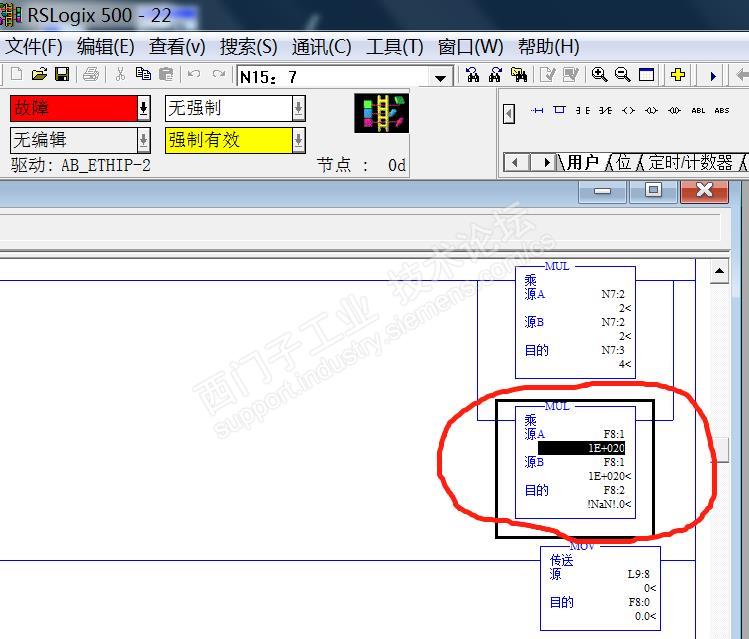Open the 无编辑 edits dropdown

[x=143, y=140]
